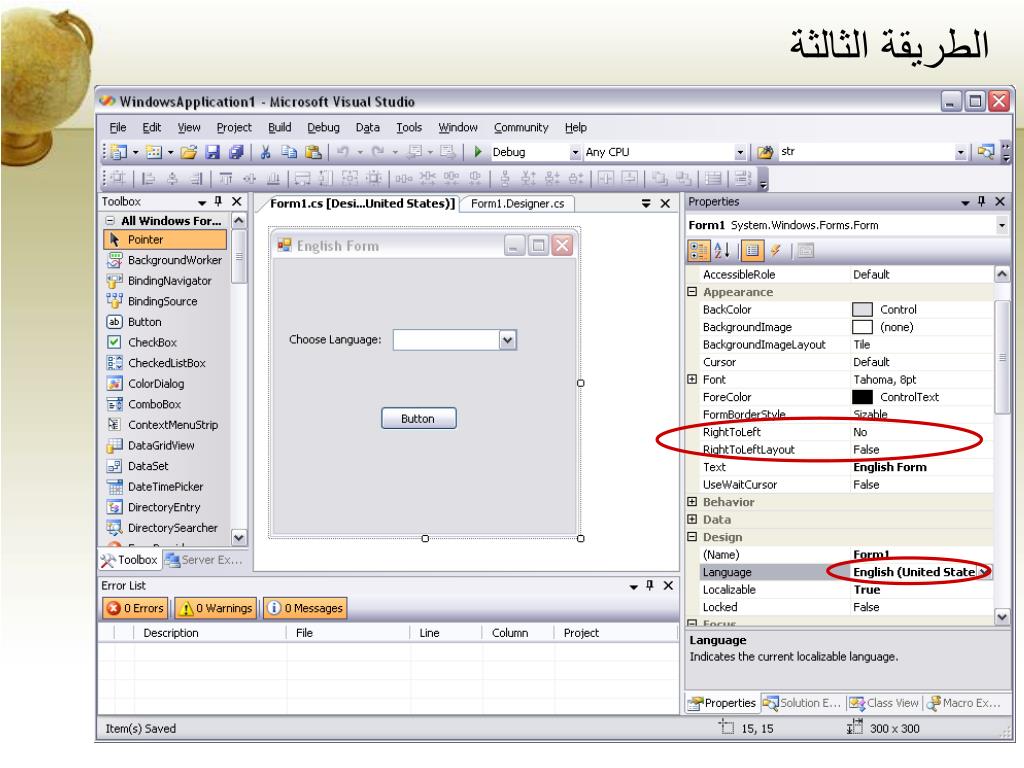The width and height of the screenshot is (1024, 768).
Task: Collapse the Appearance category
Action: pyautogui.click(x=692, y=292)
